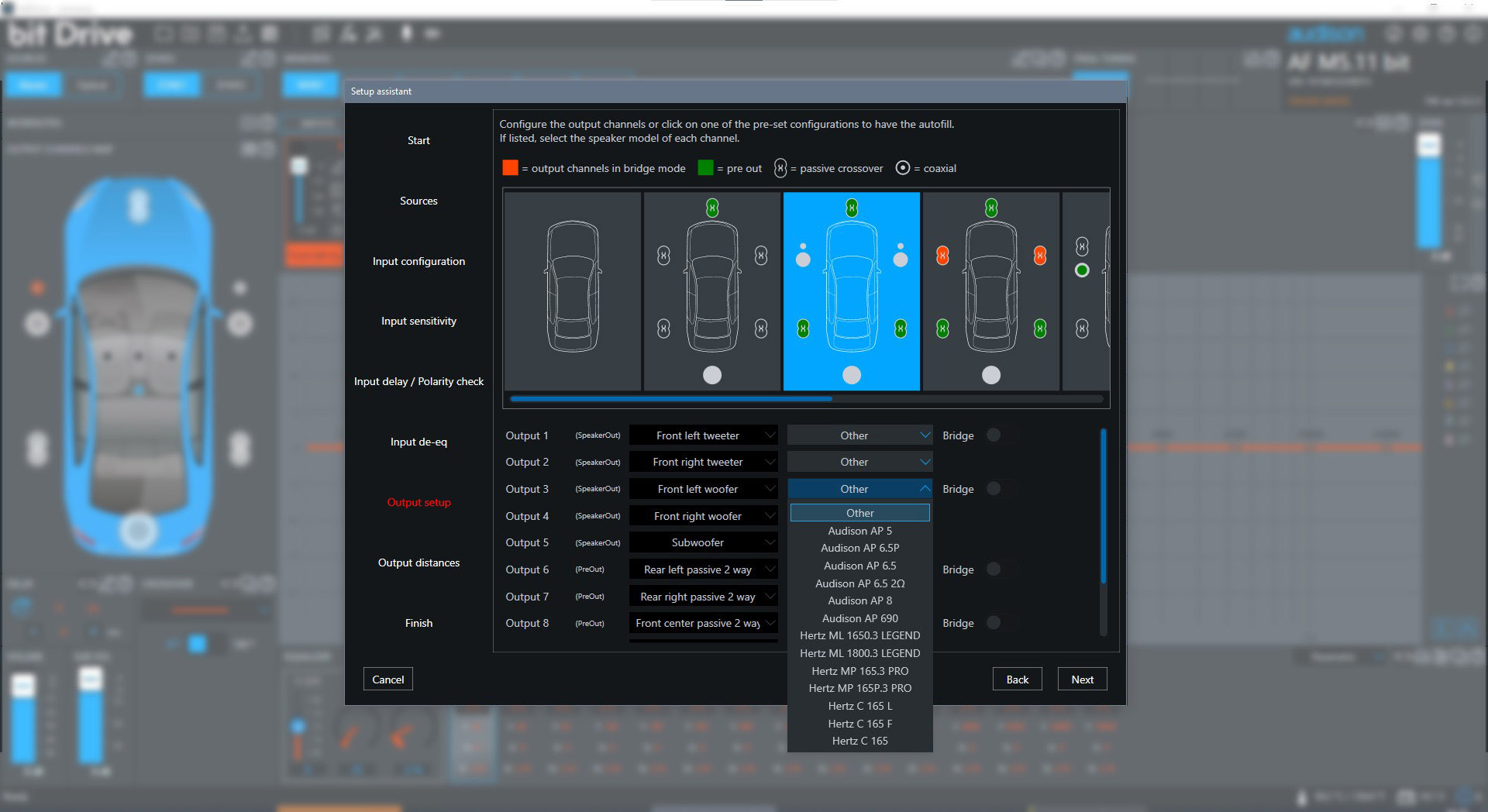Select the Input sensitivity step

pos(418,321)
